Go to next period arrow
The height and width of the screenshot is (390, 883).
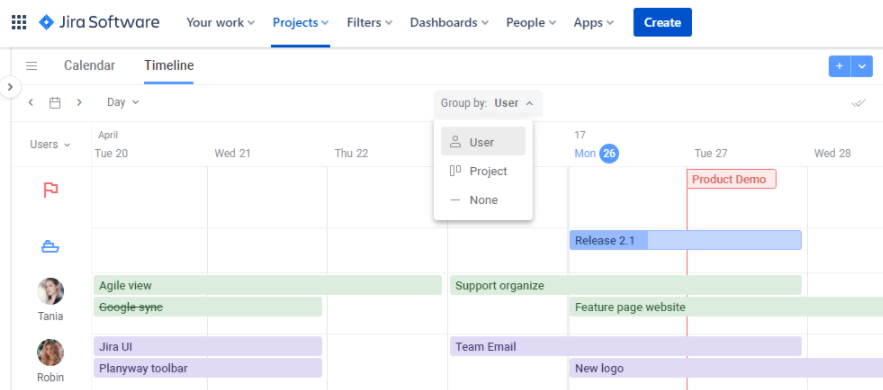79,102
